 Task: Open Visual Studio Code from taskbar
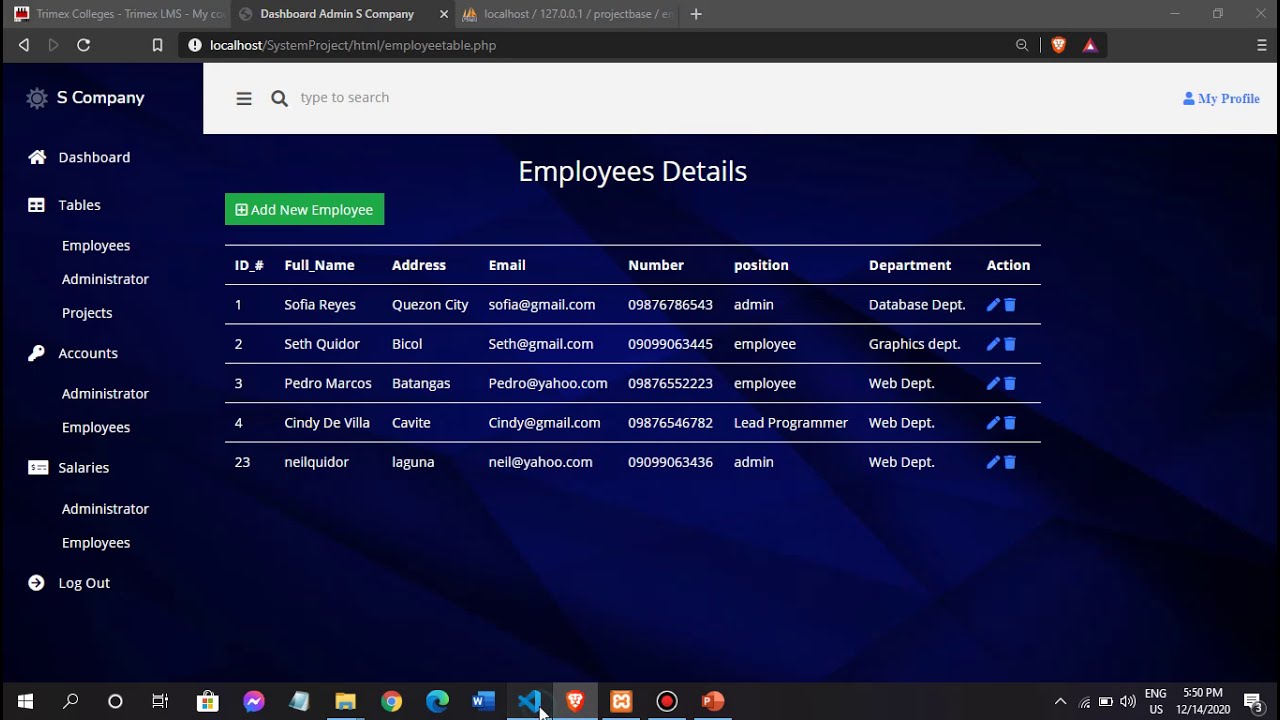tap(530, 701)
